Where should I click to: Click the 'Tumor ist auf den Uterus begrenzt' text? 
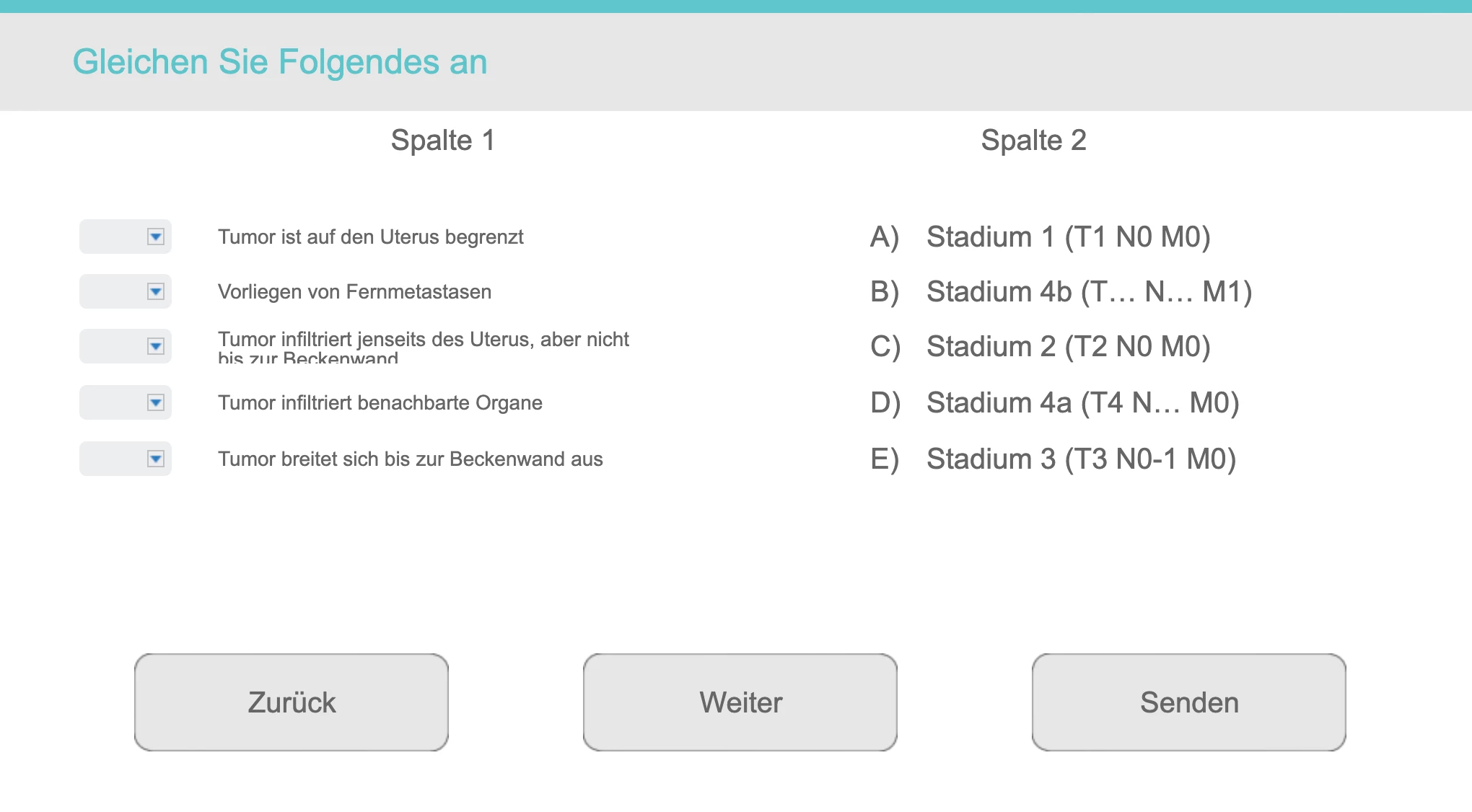tap(371, 237)
